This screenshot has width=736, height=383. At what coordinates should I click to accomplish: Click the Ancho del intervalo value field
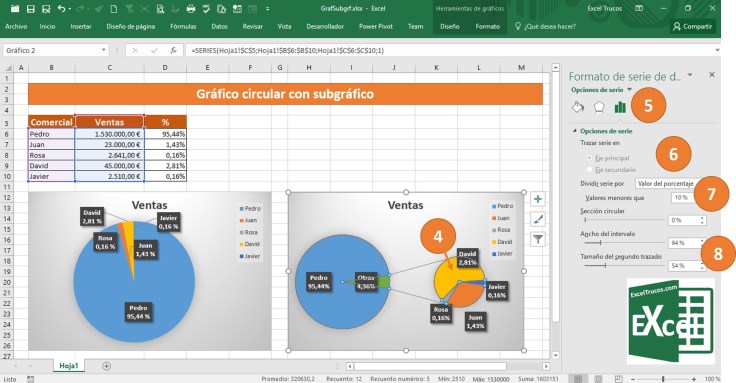(x=684, y=243)
